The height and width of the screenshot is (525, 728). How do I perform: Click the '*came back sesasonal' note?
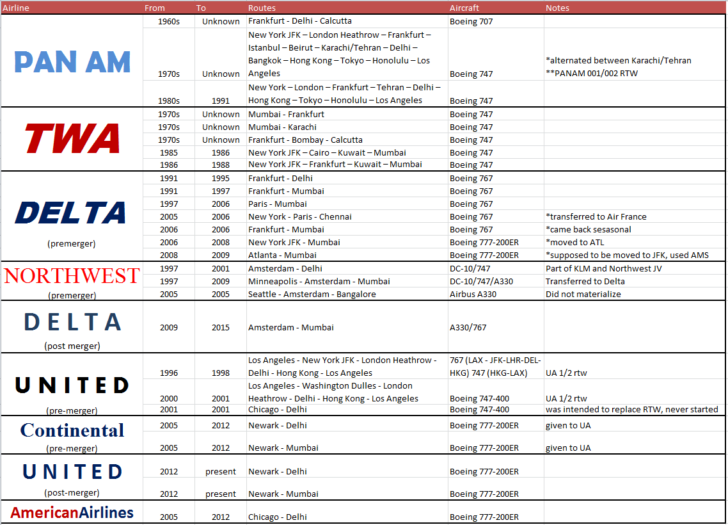click(x=589, y=229)
